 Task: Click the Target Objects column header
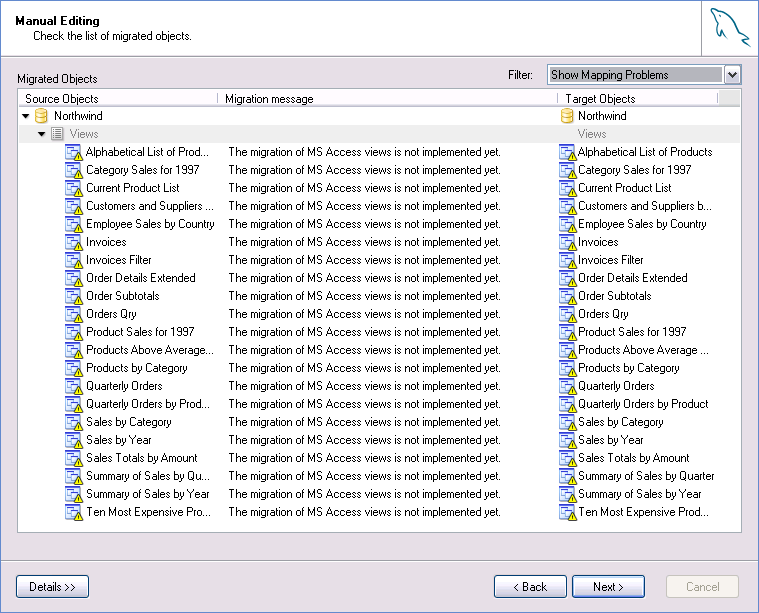pos(638,99)
